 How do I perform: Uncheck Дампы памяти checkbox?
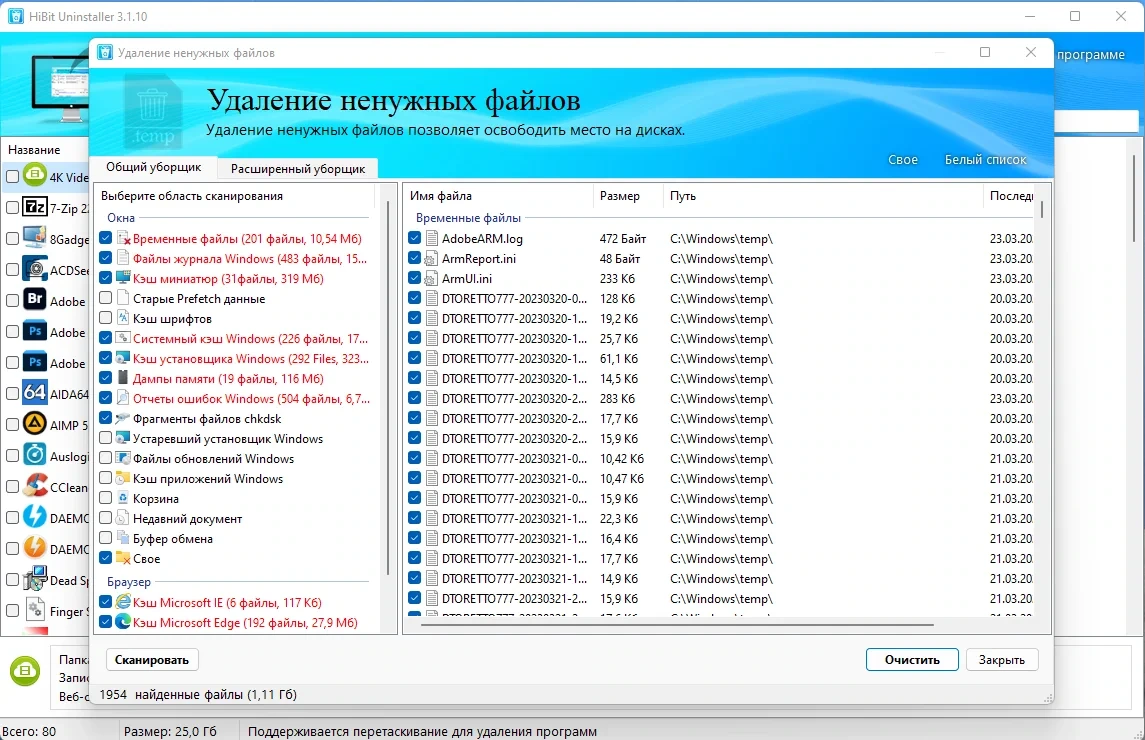pyautogui.click(x=105, y=378)
